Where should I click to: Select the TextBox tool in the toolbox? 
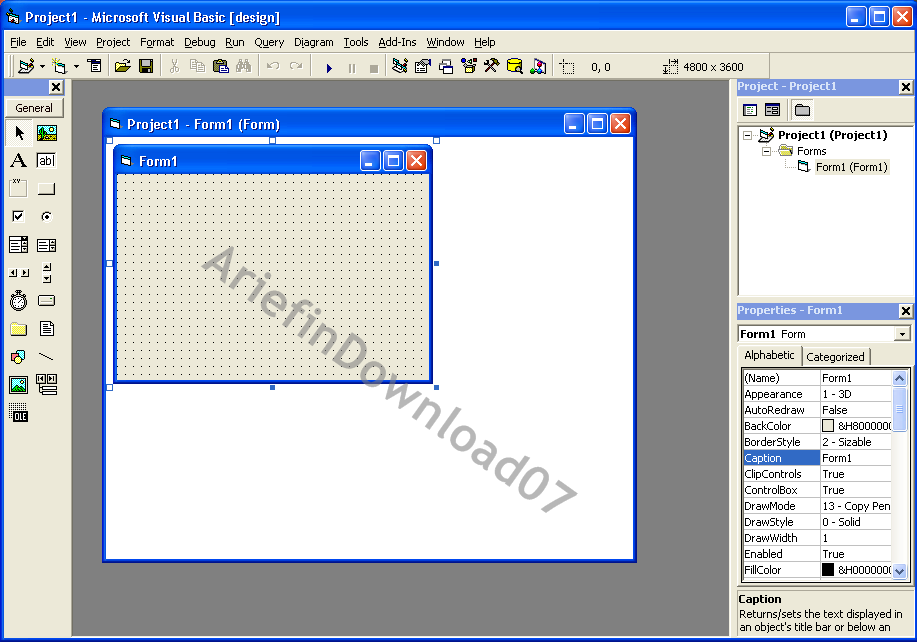tap(46, 160)
